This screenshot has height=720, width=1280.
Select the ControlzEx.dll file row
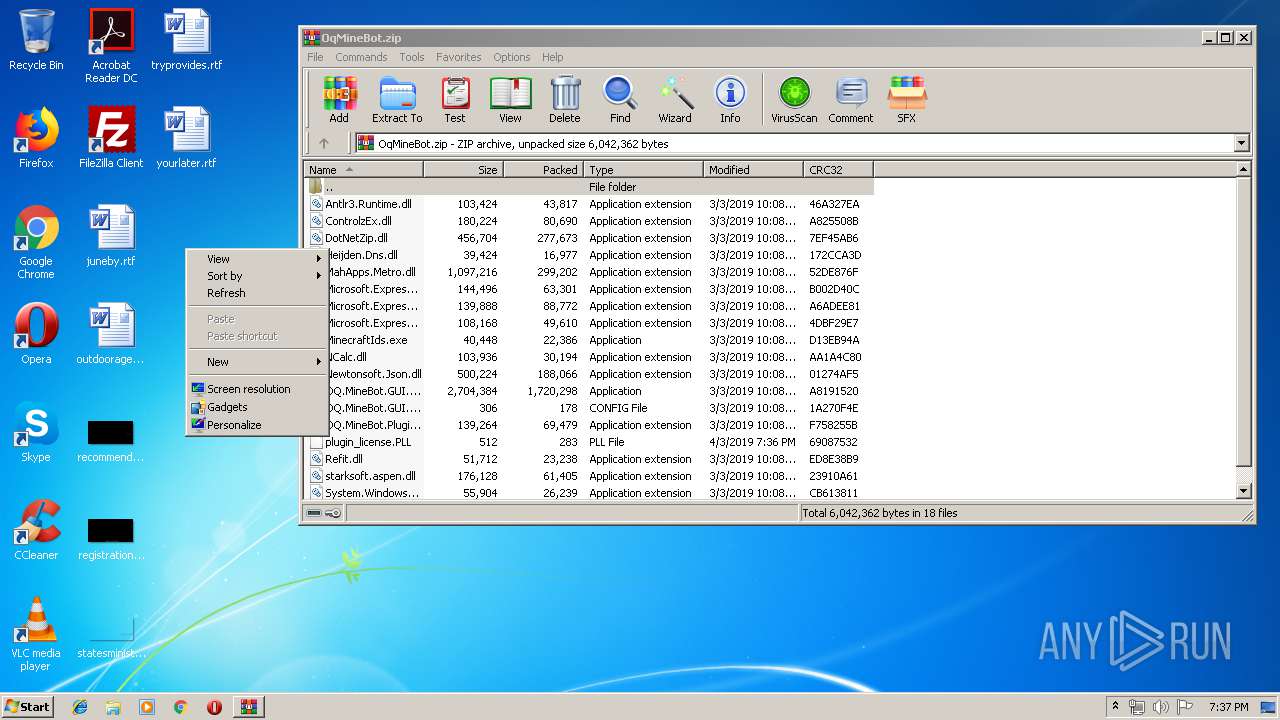point(589,221)
